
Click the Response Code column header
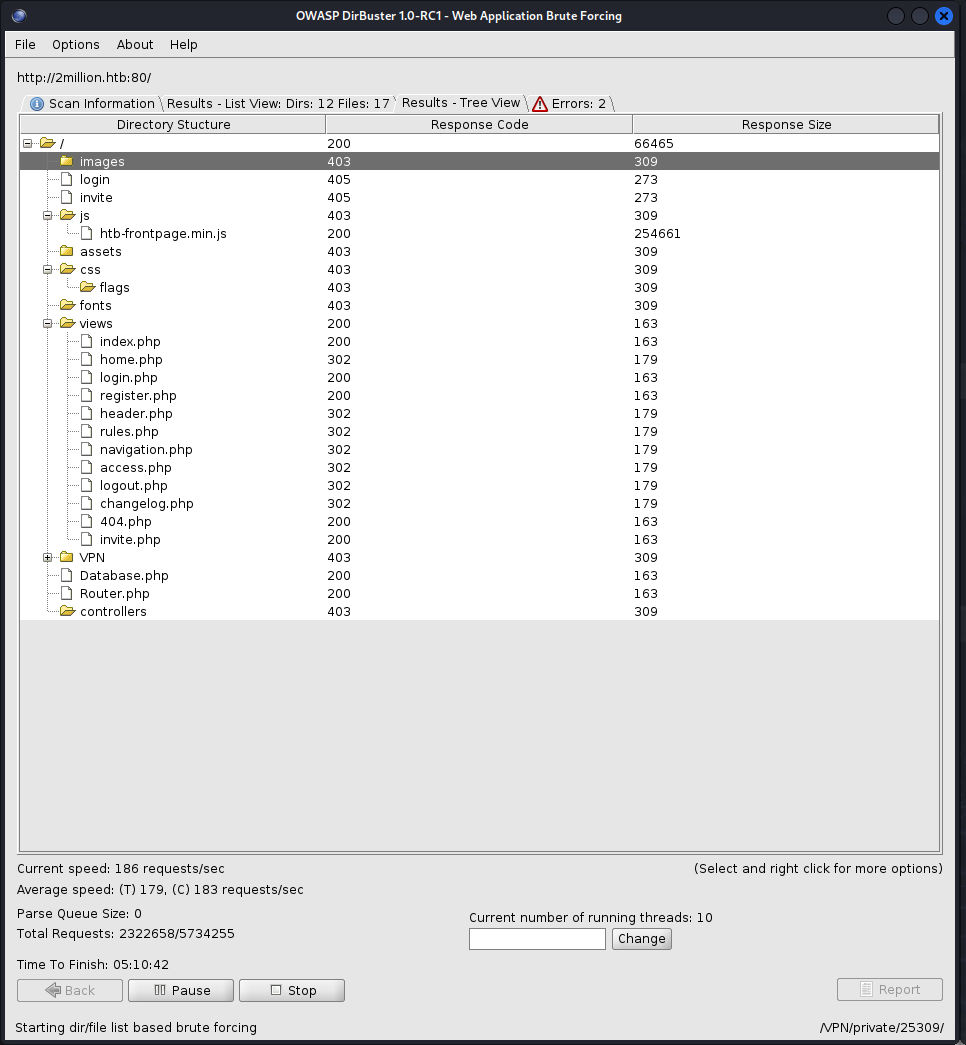[x=479, y=125]
